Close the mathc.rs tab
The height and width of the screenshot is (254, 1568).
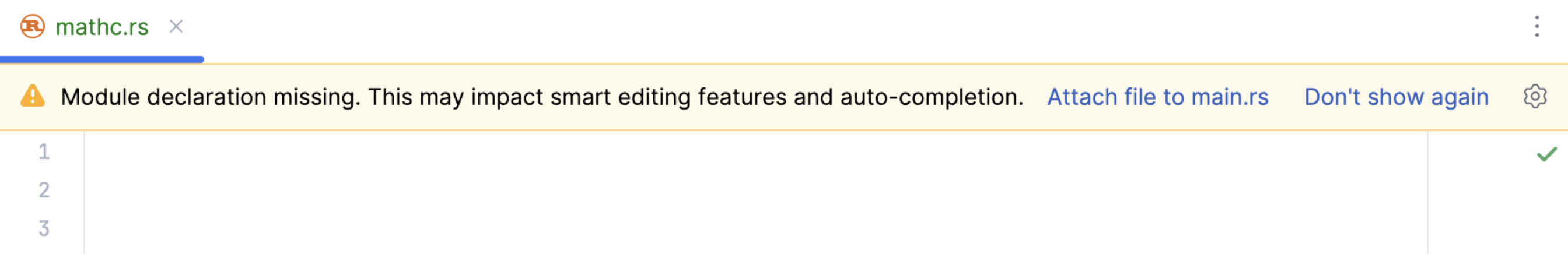pos(176,27)
